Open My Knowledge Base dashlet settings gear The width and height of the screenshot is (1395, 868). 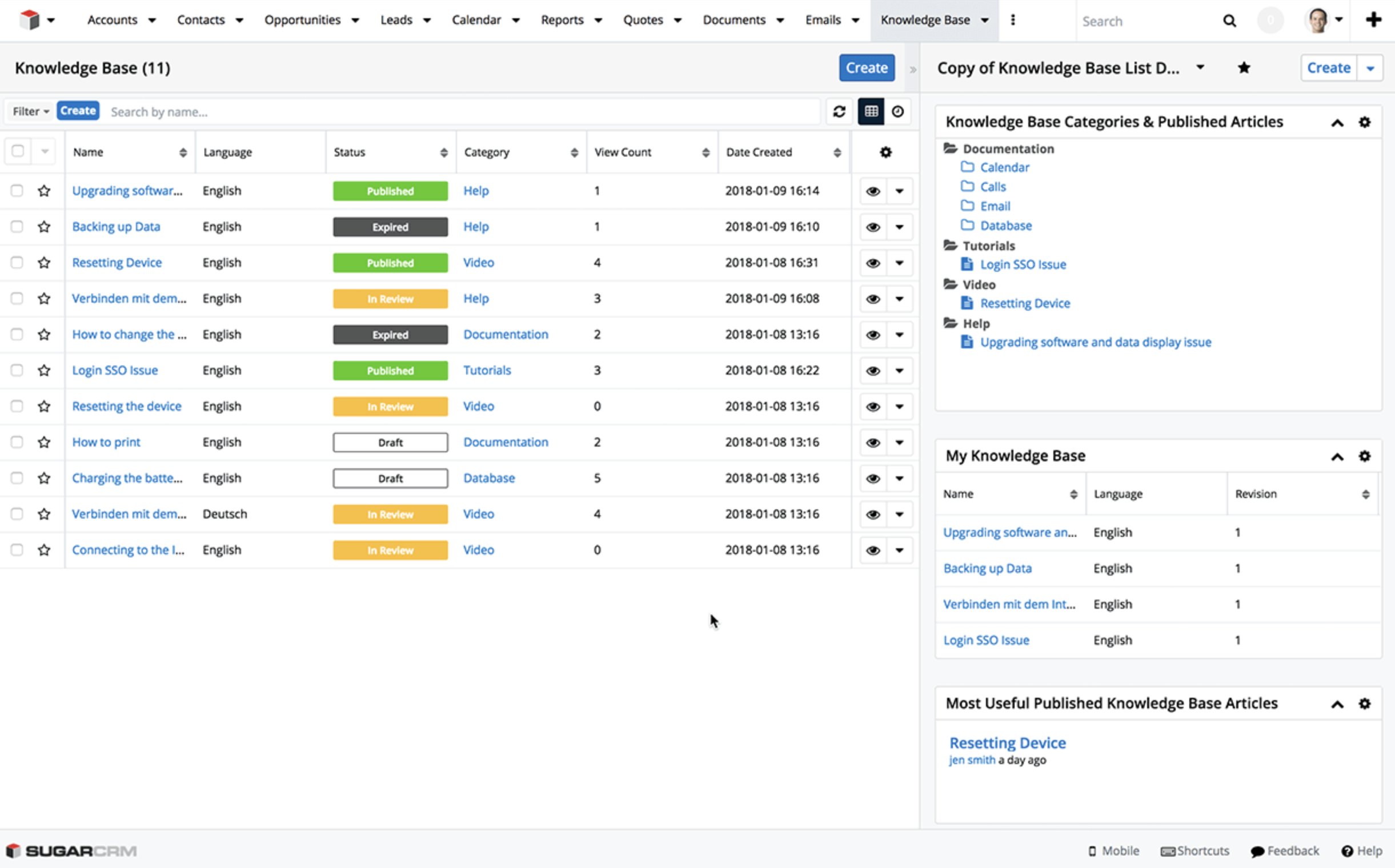1365,456
